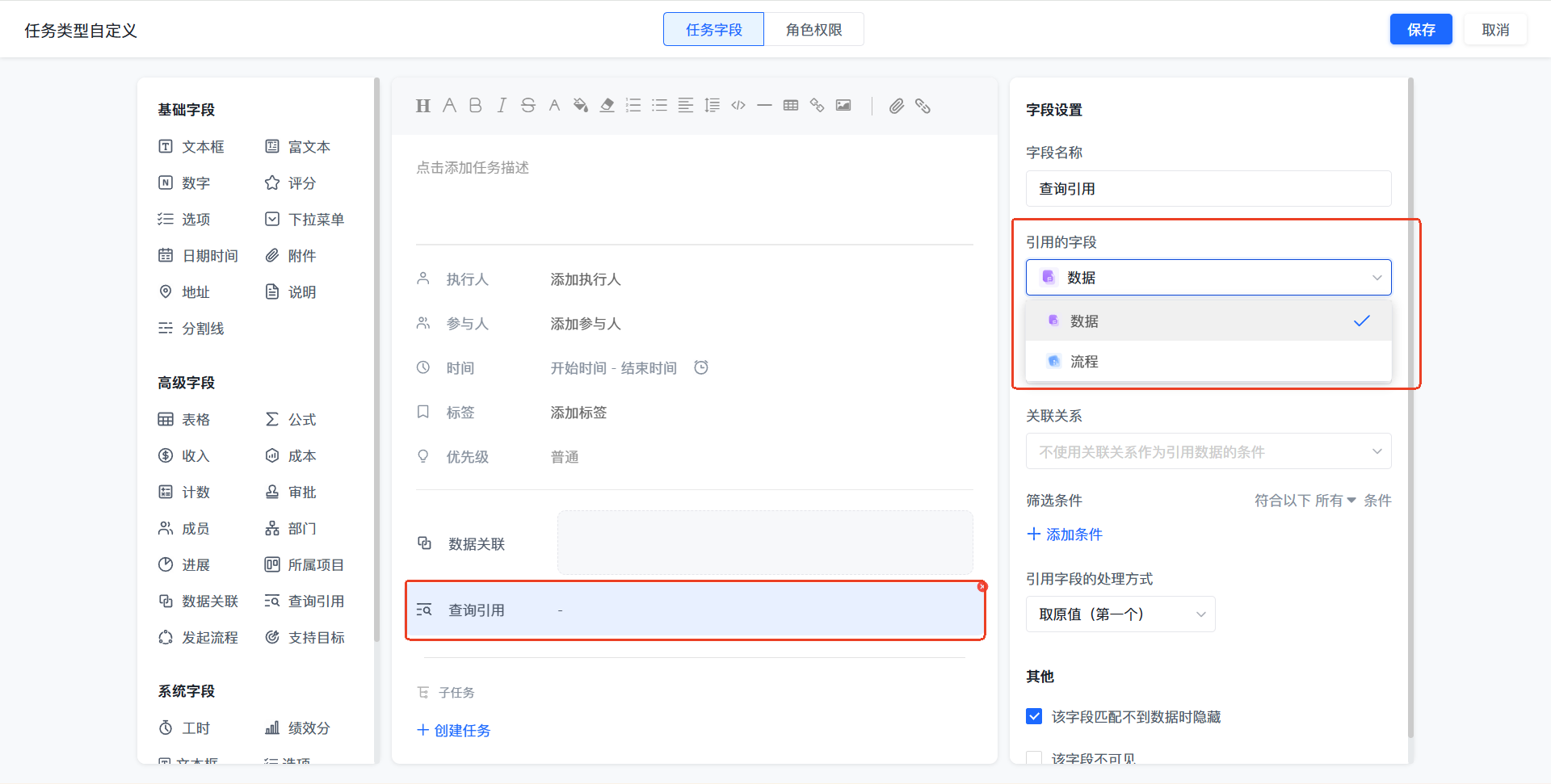Select 数据 option in dropdown list
Viewport: 1551px width, 784px height.
pyautogui.click(x=1208, y=321)
